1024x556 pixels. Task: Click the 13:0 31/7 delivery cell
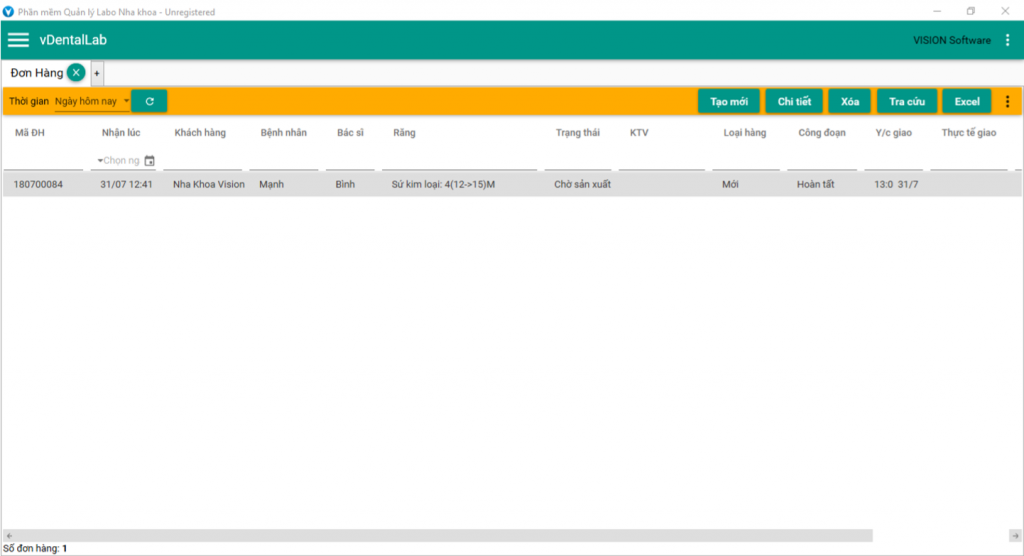click(x=896, y=184)
